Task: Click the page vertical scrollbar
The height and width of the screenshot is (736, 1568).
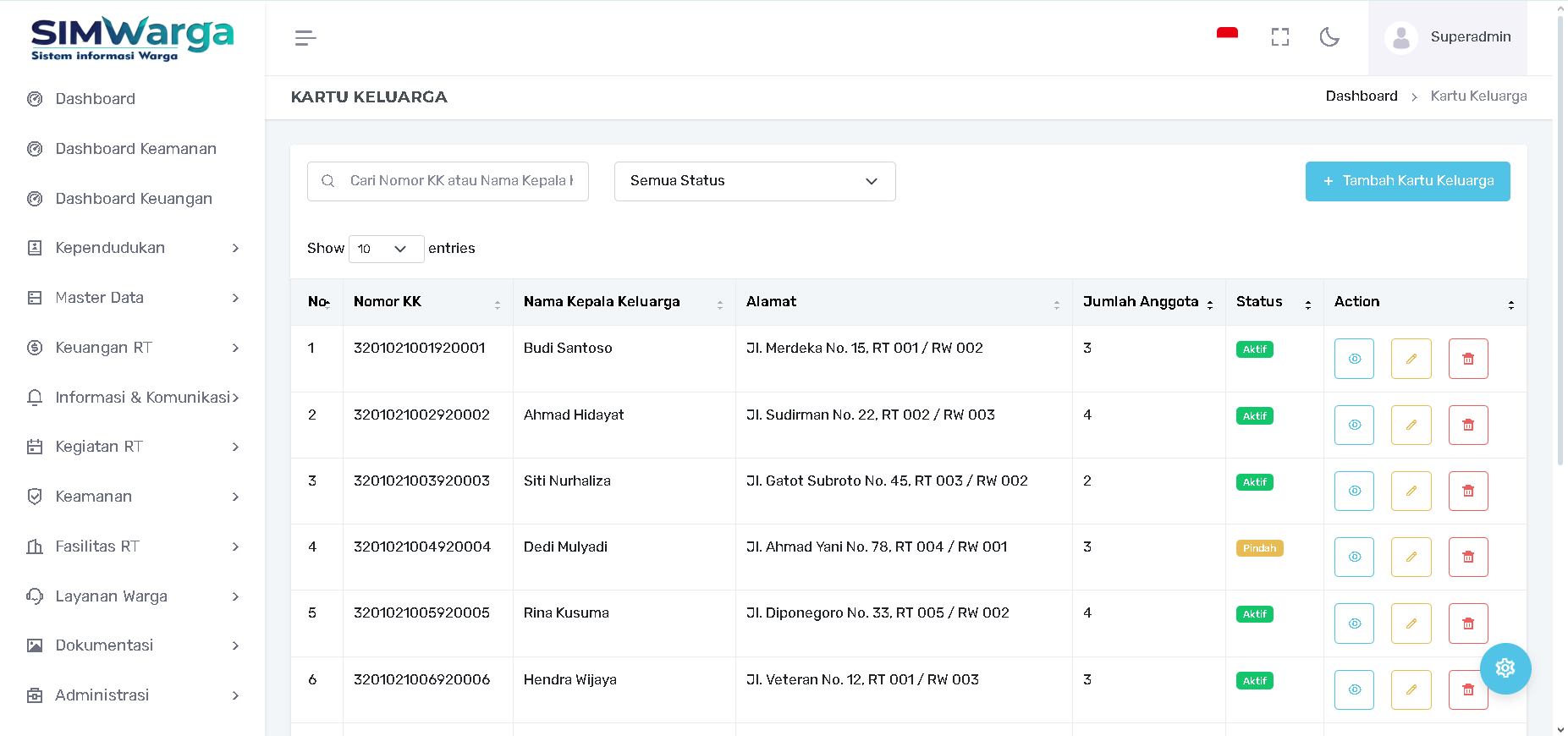Action: [1560, 254]
